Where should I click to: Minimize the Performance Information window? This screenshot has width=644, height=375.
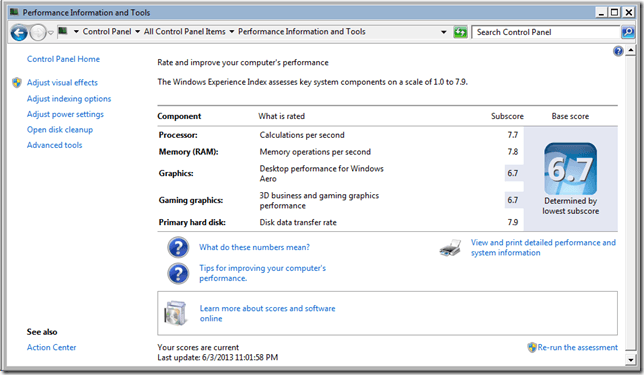click(601, 12)
